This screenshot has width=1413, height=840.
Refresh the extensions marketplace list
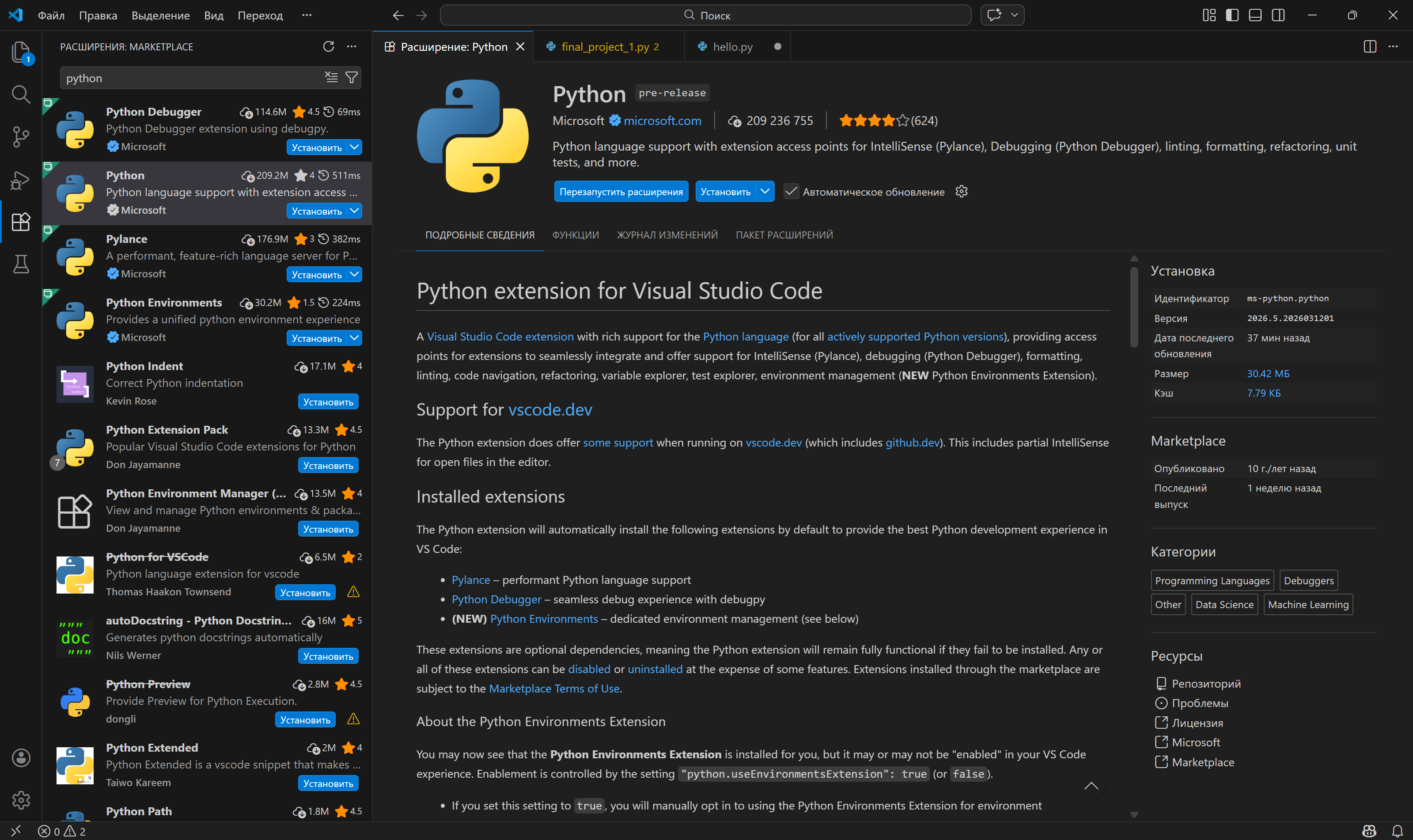pos(328,46)
